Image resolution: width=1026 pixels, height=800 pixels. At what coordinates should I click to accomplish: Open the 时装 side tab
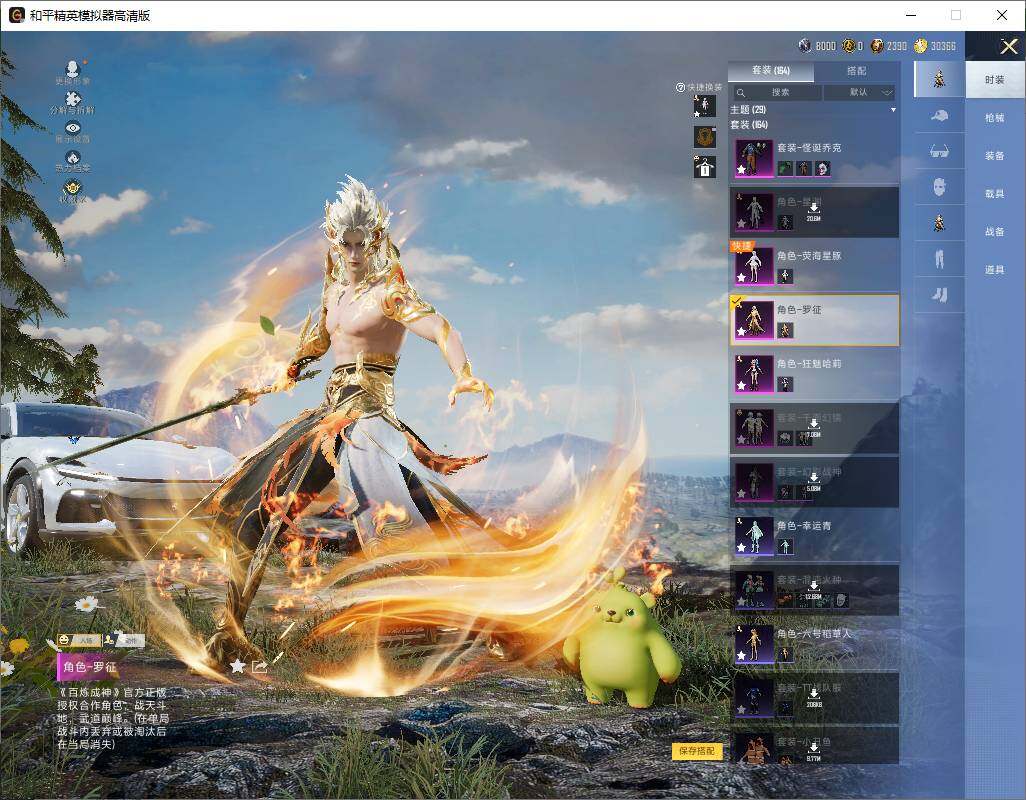click(995, 80)
